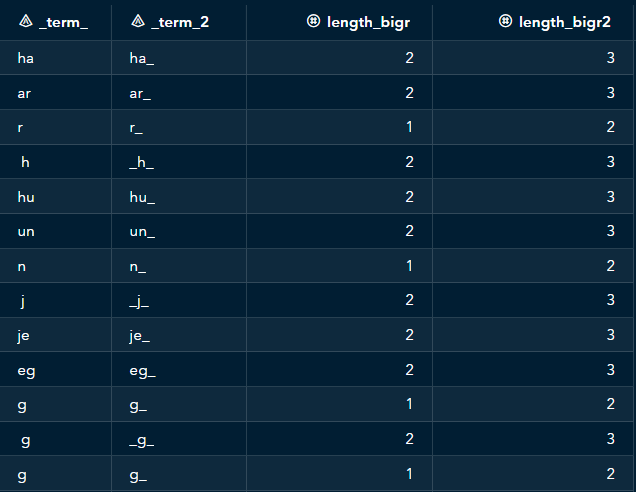The width and height of the screenshot is (636, 492).
Task: Click the '_j_' cell in _term_2 column
Action: coord(141,302)
